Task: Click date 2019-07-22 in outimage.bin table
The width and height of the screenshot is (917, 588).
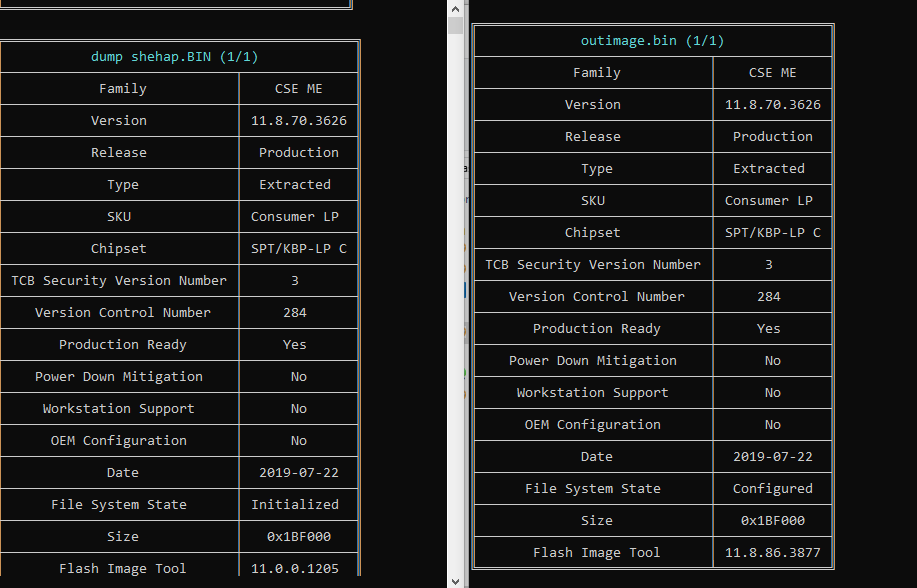Action: point(773,457)
